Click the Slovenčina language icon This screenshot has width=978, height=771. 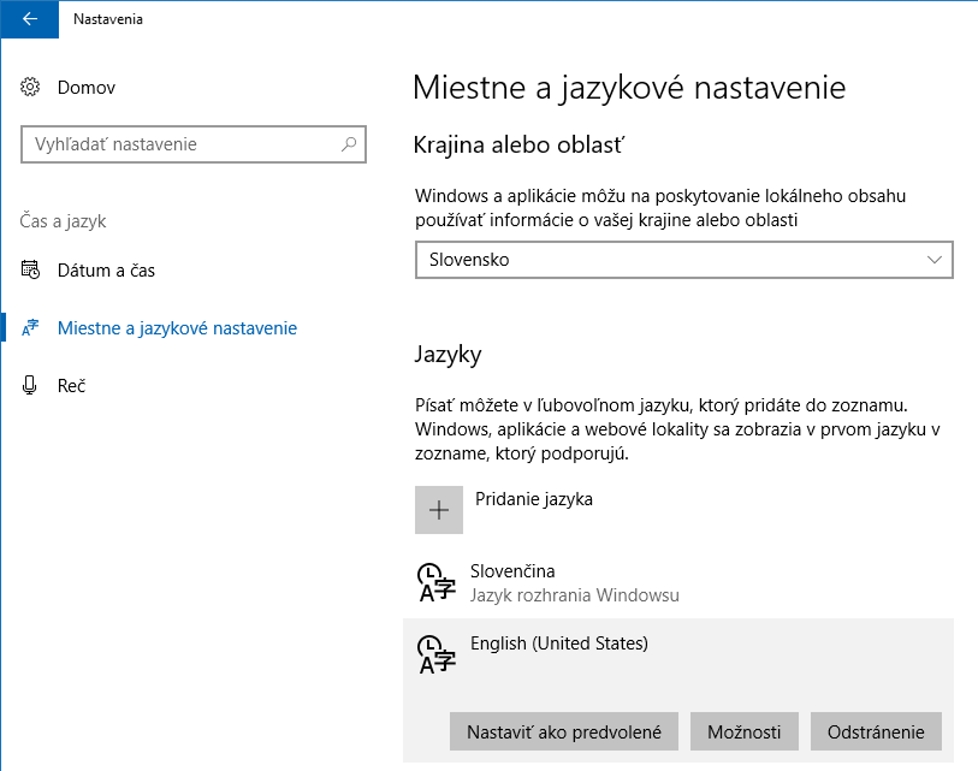point(436,583)
